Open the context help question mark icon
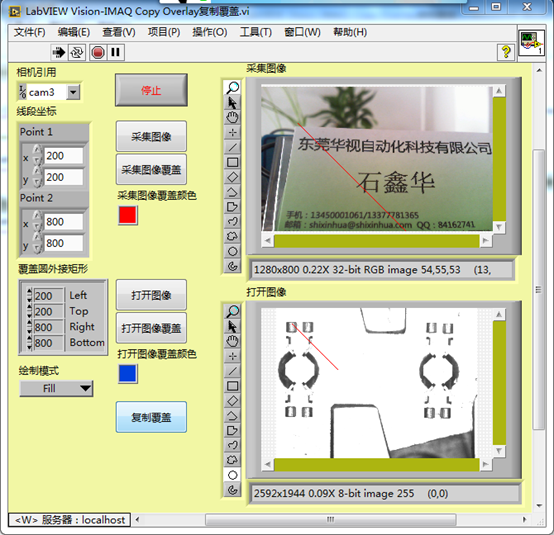The image size is (554, 535). tap(506, 52)
